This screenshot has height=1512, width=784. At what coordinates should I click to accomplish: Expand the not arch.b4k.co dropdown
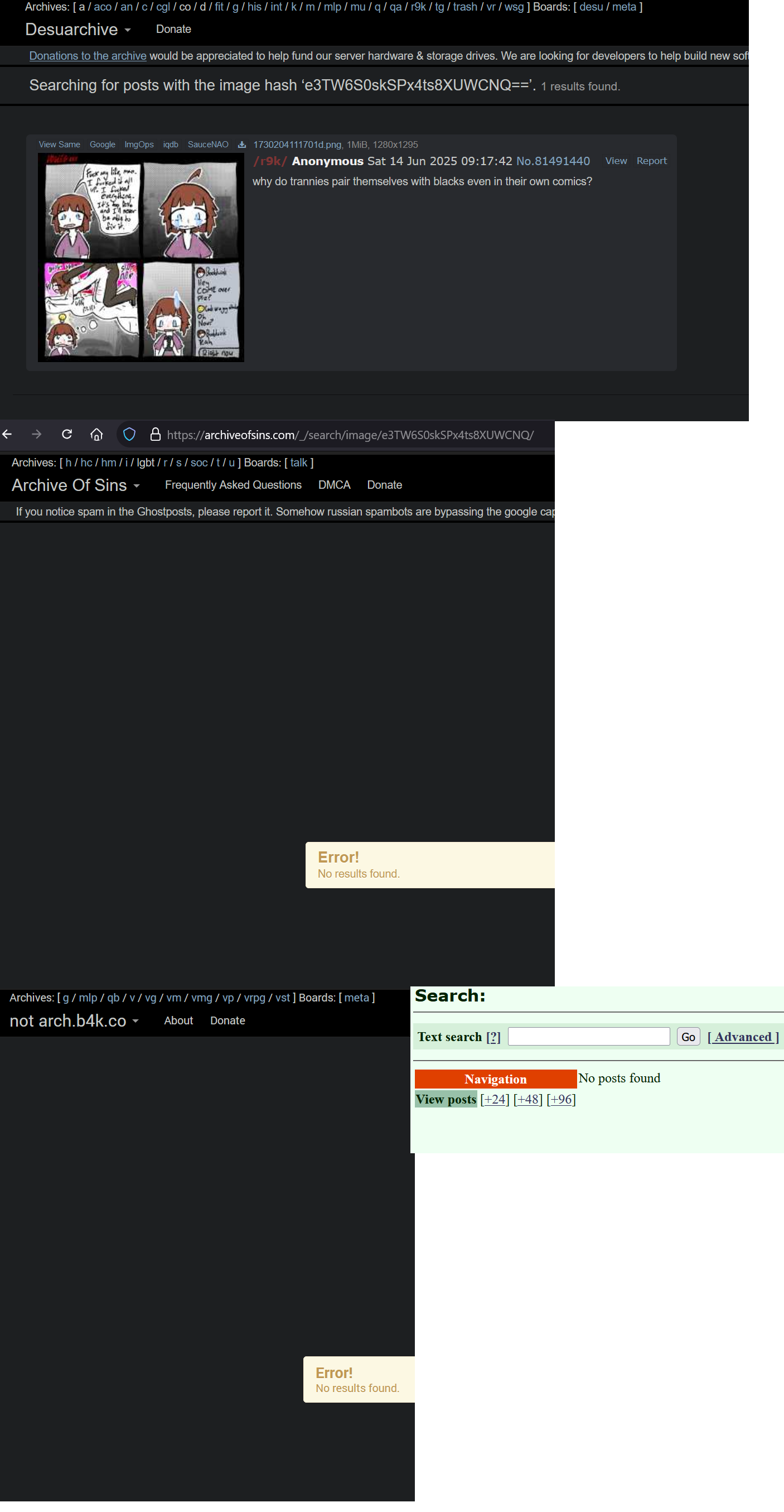[74, 1020]
